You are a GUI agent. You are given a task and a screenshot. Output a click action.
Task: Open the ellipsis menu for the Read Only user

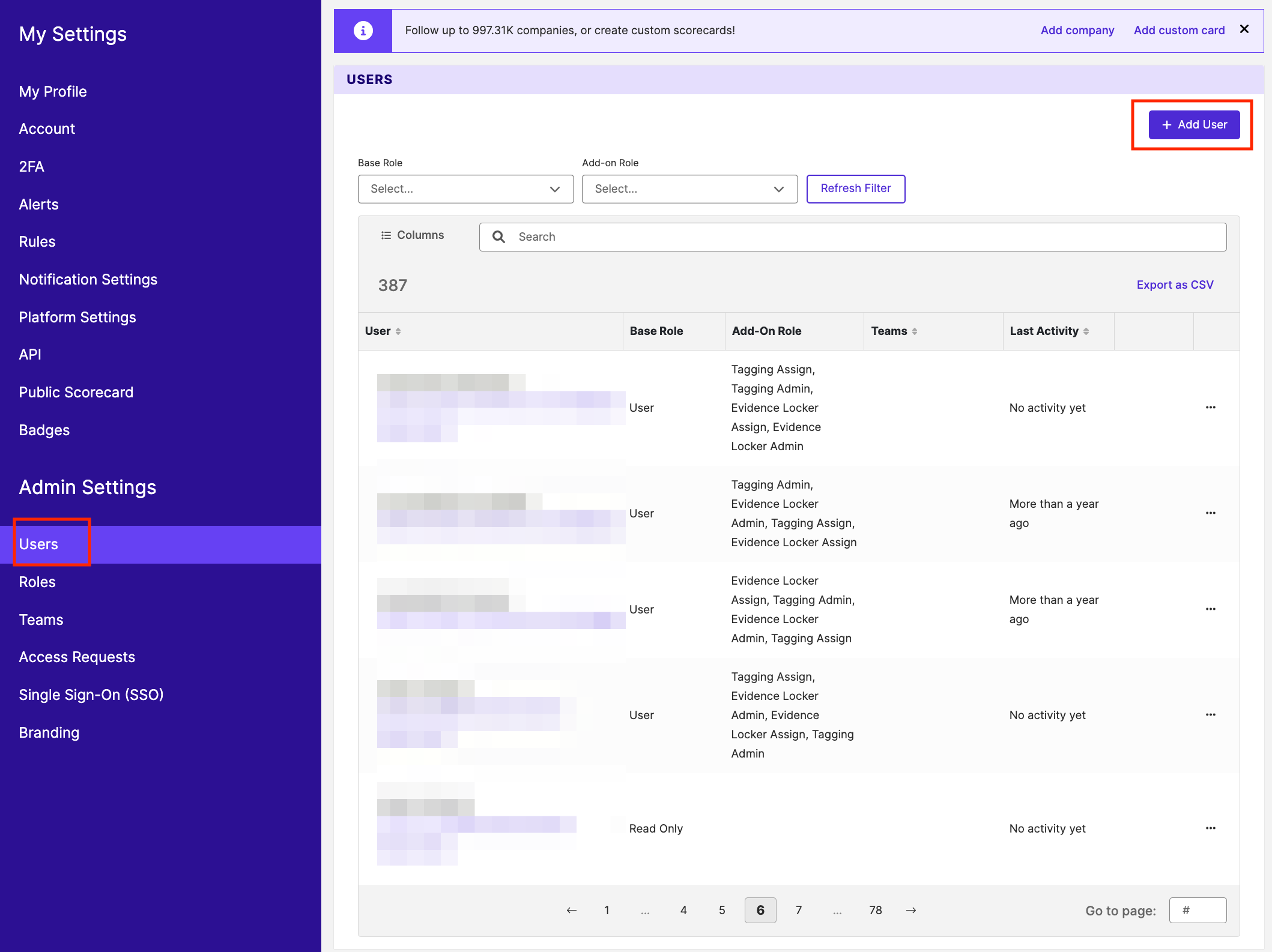point(1210,828)
